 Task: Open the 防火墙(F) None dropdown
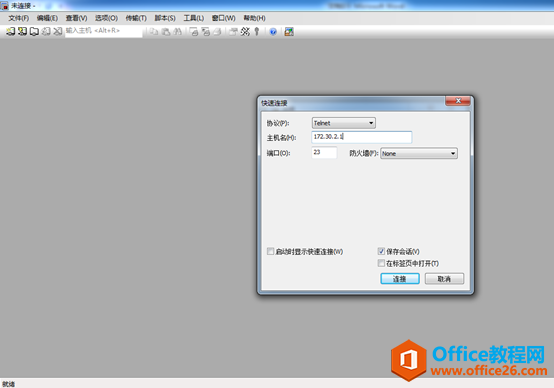[419, 153]
